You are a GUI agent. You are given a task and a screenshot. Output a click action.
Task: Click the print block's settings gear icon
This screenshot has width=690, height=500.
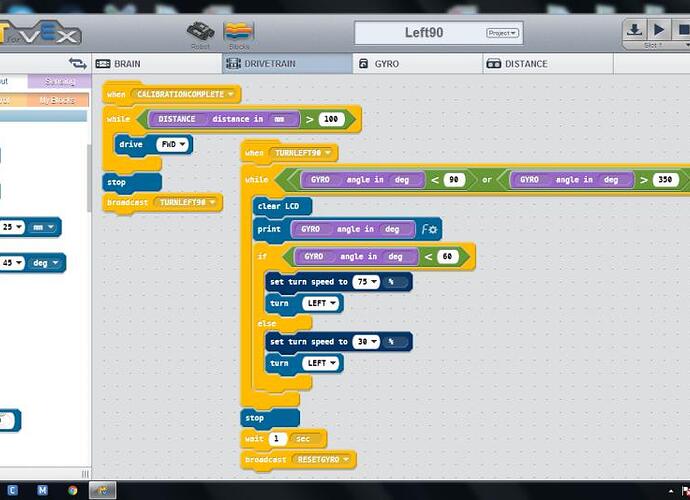429,229
